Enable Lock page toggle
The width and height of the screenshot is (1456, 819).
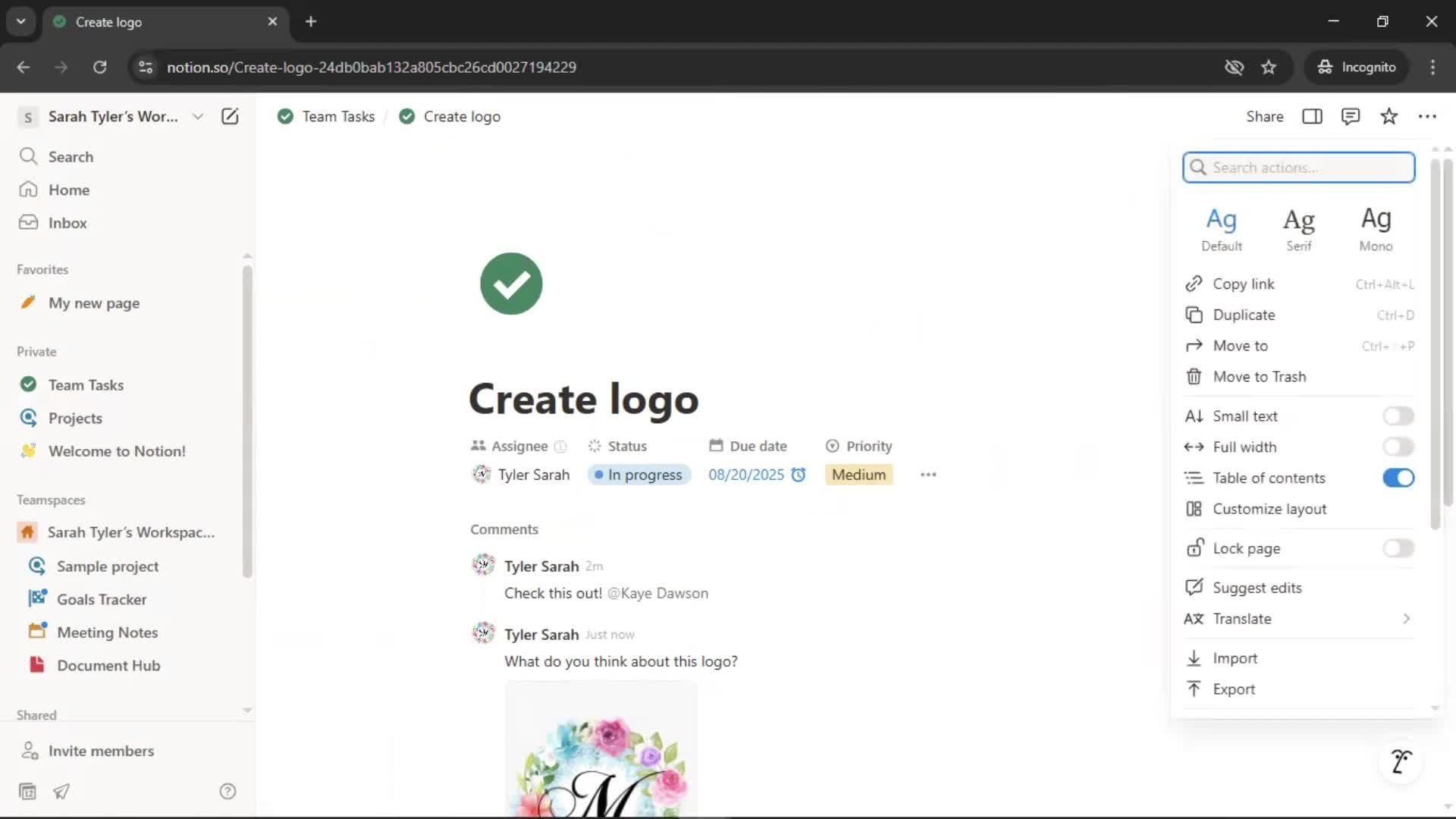tap(1398, 548)
